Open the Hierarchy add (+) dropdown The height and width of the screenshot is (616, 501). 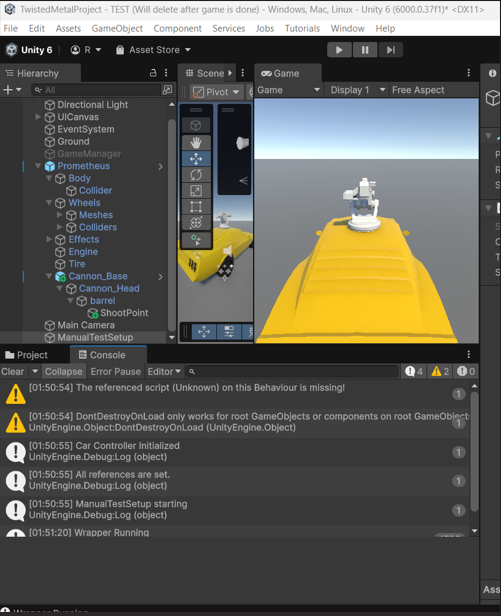[12, 90]
